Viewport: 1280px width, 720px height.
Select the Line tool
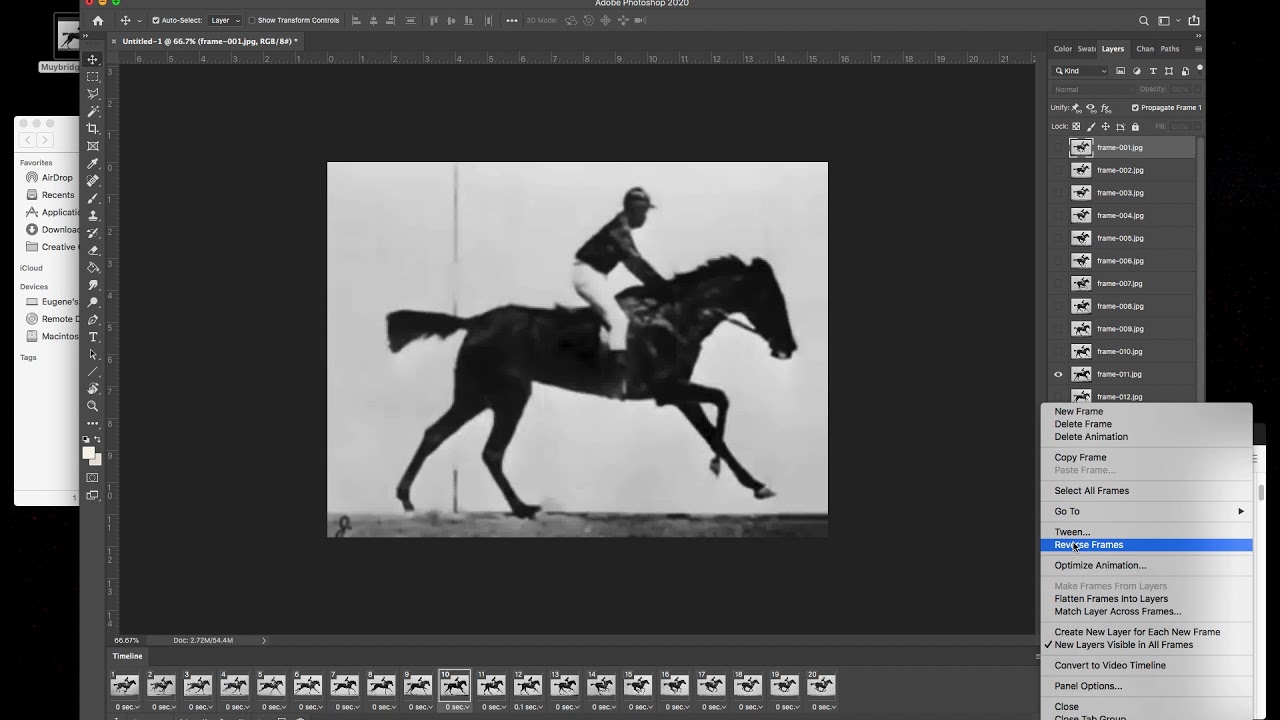(93, 371)
